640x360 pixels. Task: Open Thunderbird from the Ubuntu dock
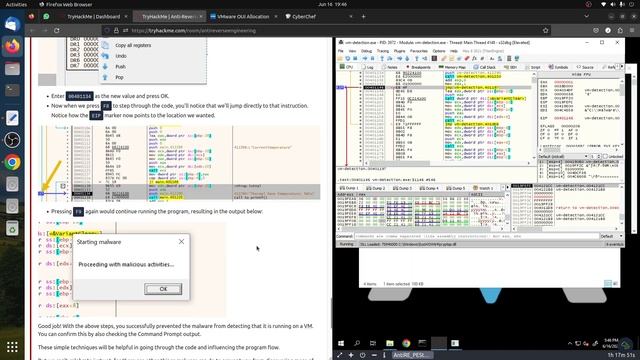(12, 24)
